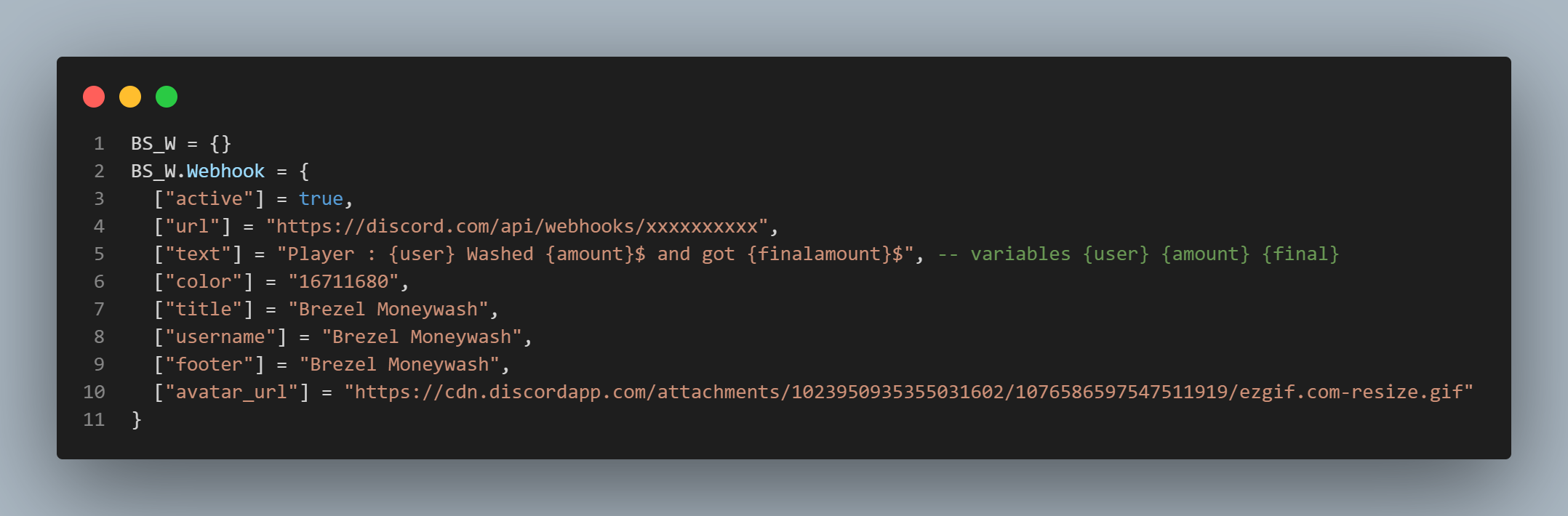Click the green maximize dot

167,97
